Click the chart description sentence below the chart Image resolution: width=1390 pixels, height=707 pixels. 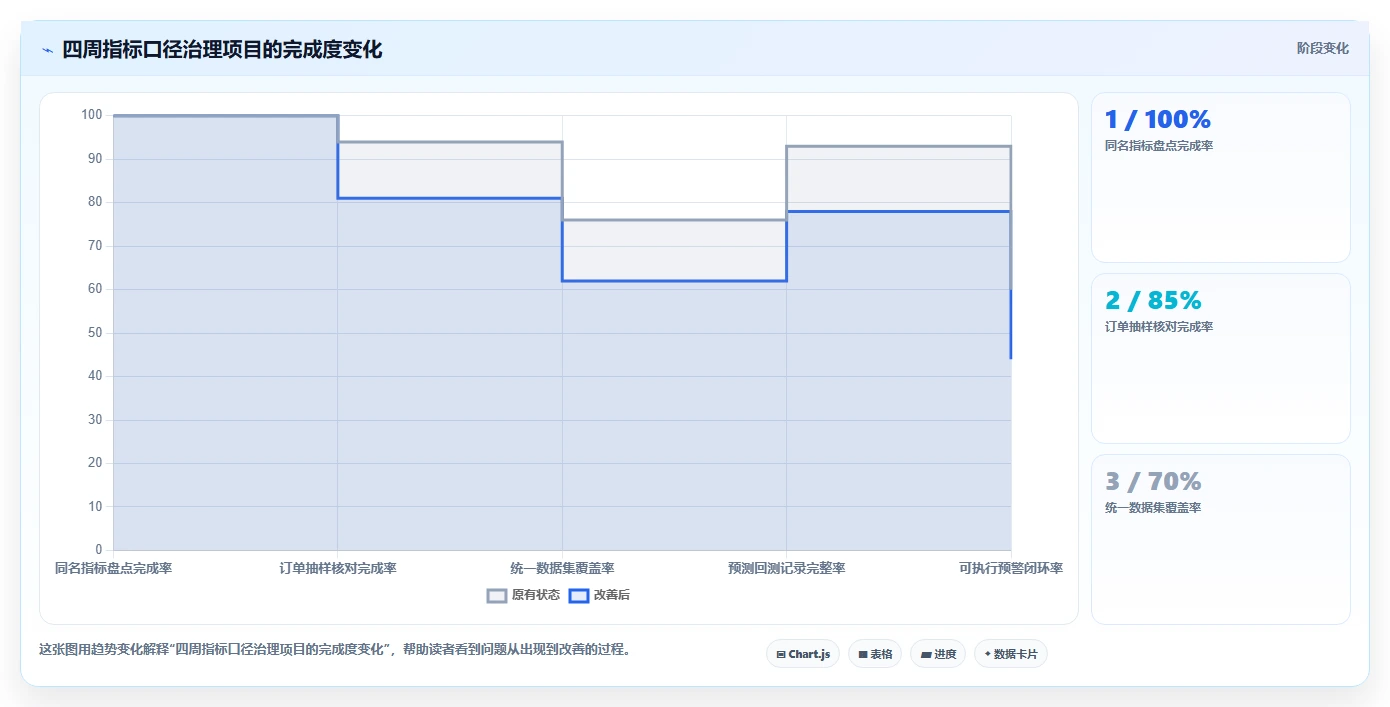335,649
